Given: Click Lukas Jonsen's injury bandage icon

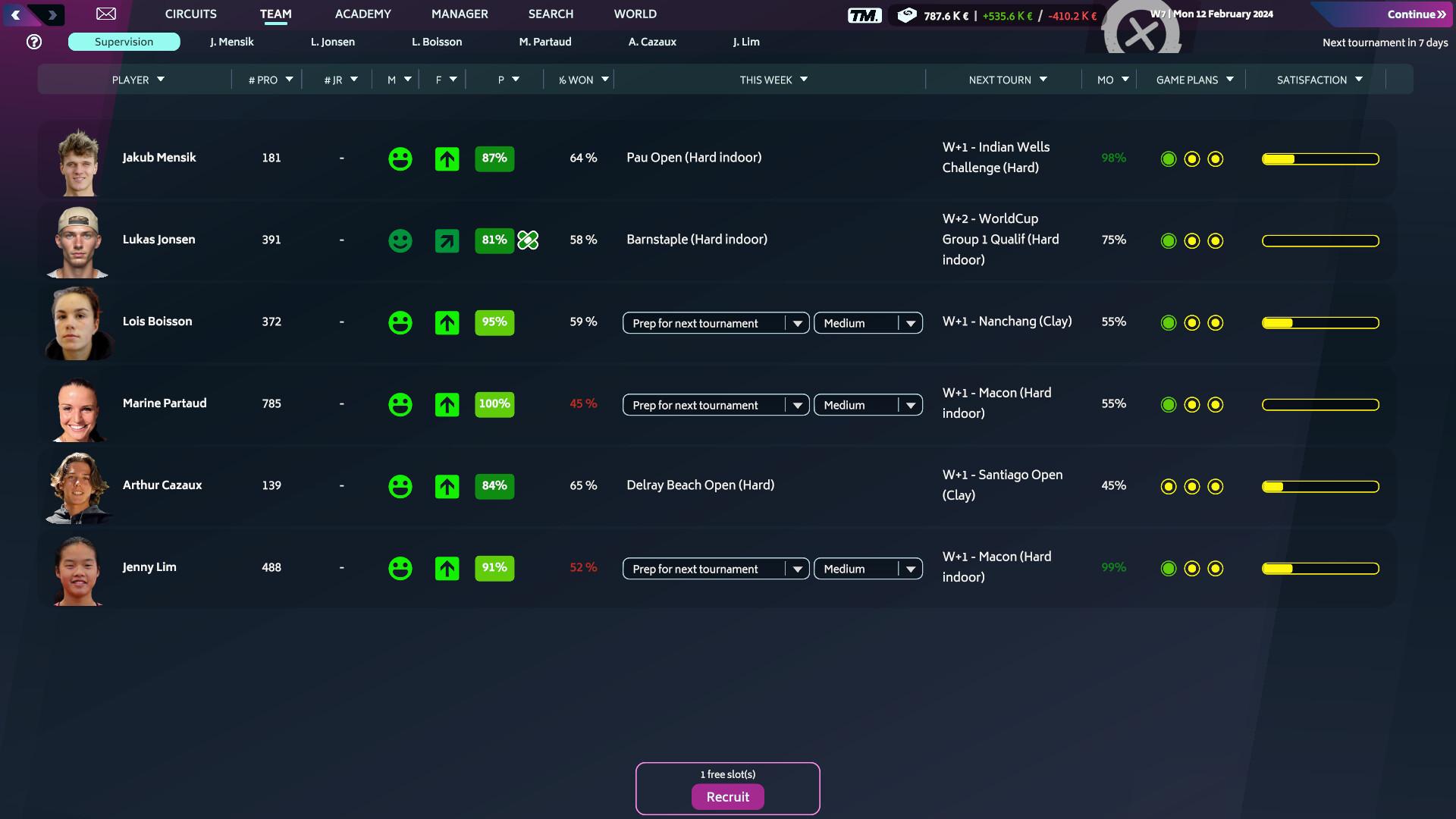Looking at the screenshot, I should pyautogui.click(x=528, y=240).
